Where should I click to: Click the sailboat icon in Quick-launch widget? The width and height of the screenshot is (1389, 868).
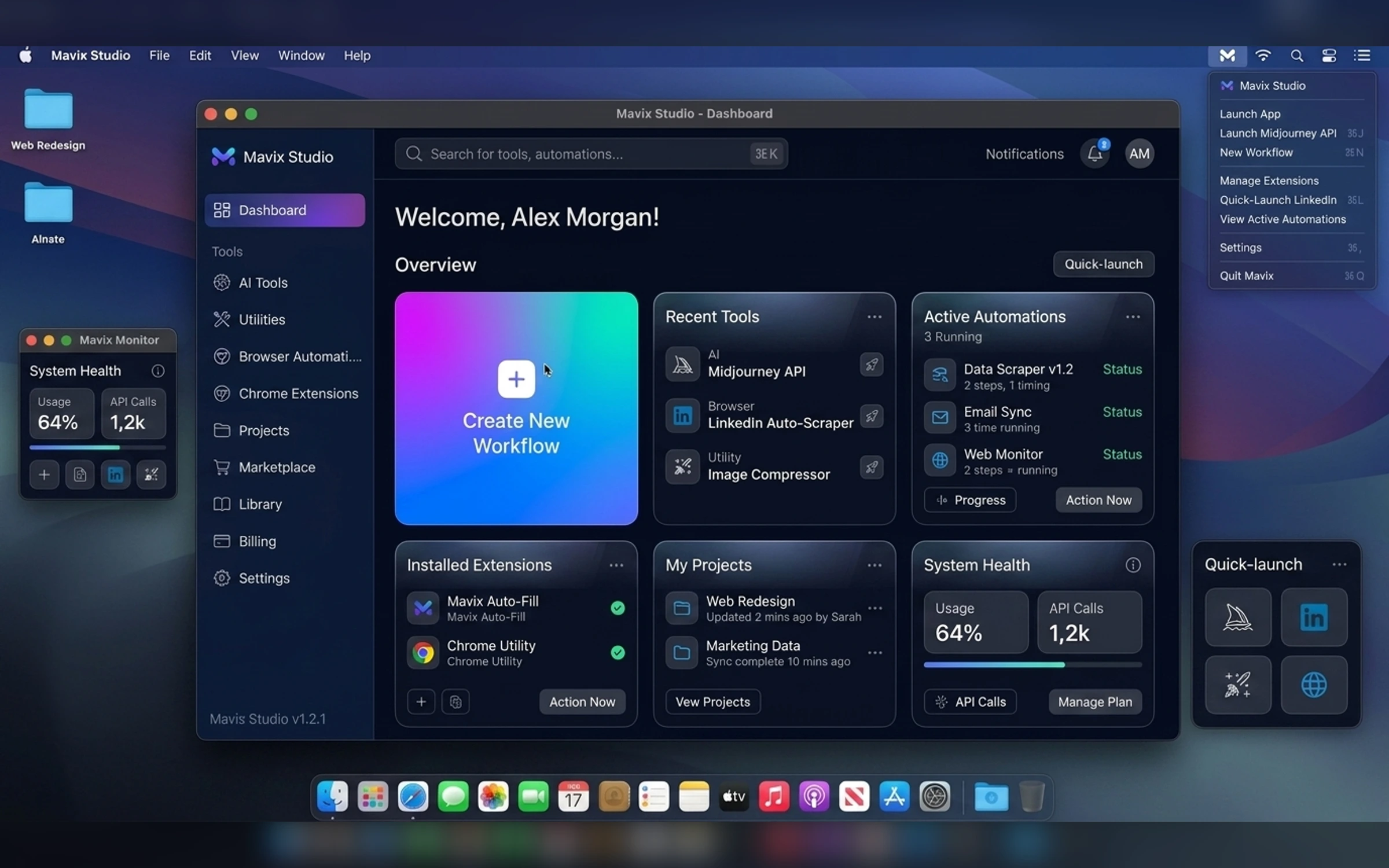1238,617
